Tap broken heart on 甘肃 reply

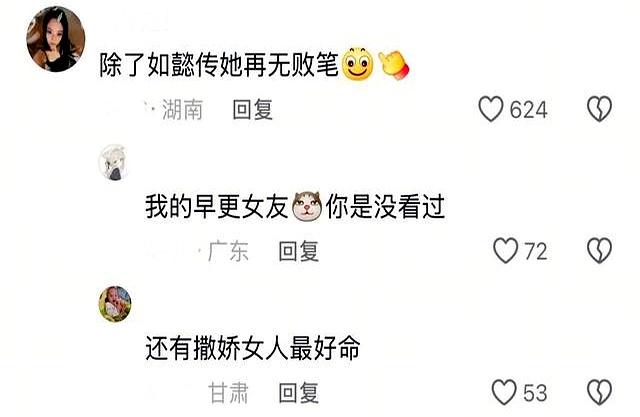(x=599, y=392)
